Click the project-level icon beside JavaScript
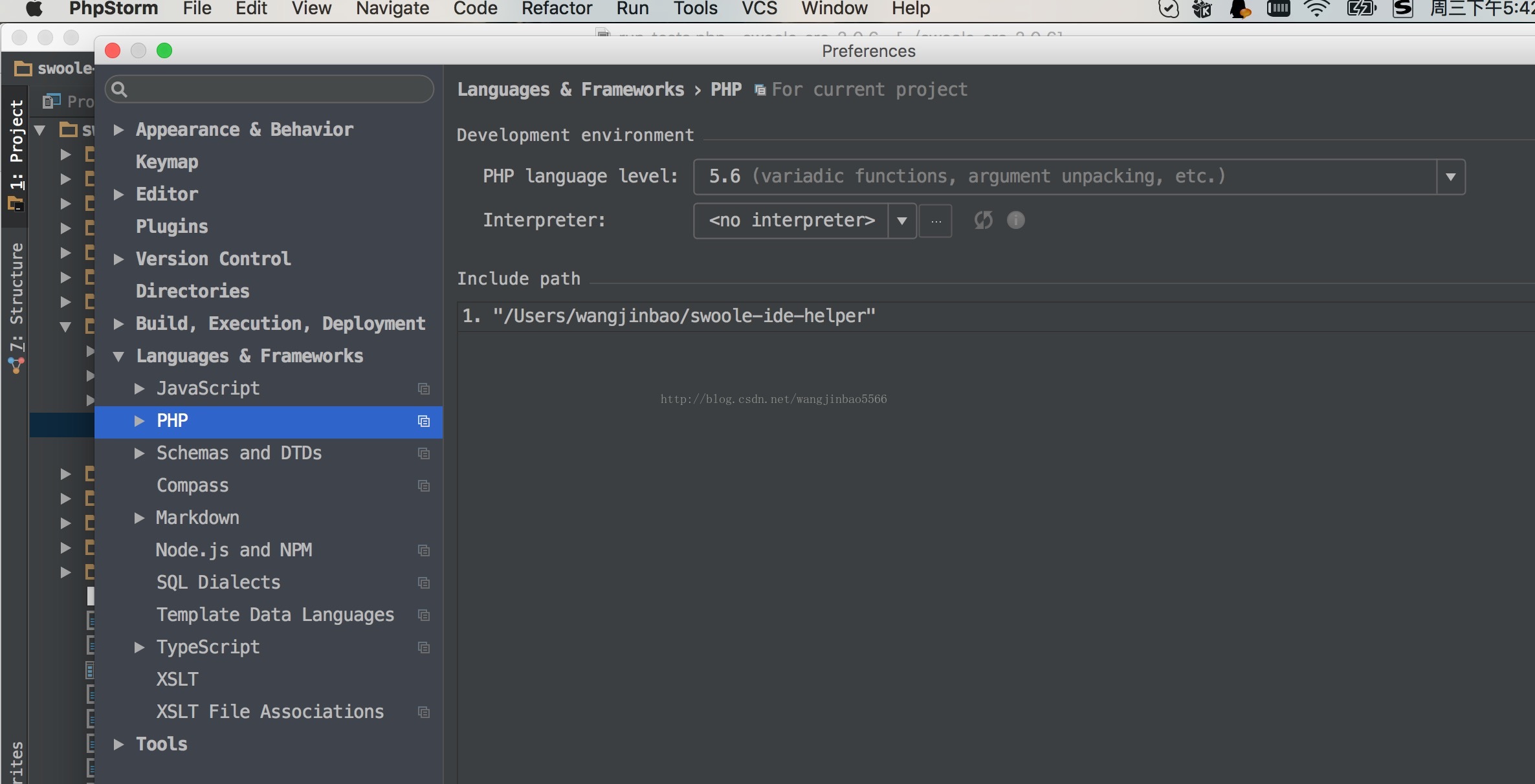The image size is (1535, 784). [x=424, y=389]
